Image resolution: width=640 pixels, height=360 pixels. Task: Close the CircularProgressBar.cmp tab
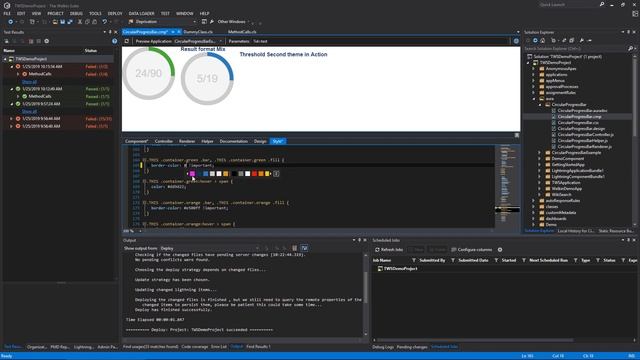point(178,31)
